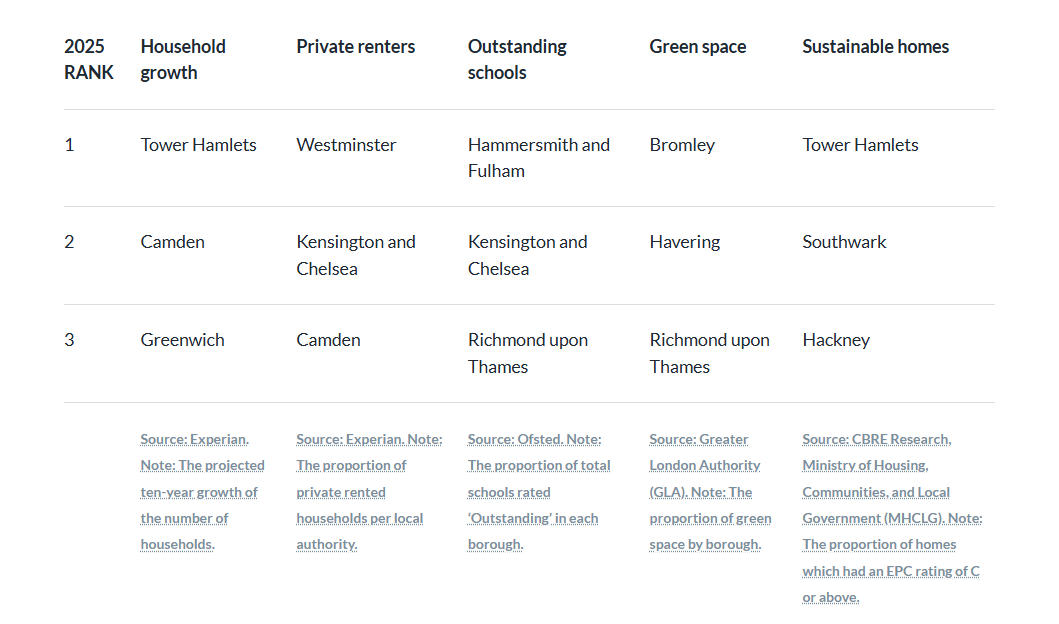Select Bromley in the Green space column
Image resolution: width=1059 pixels, height=624 pixels.
(682, 145)
